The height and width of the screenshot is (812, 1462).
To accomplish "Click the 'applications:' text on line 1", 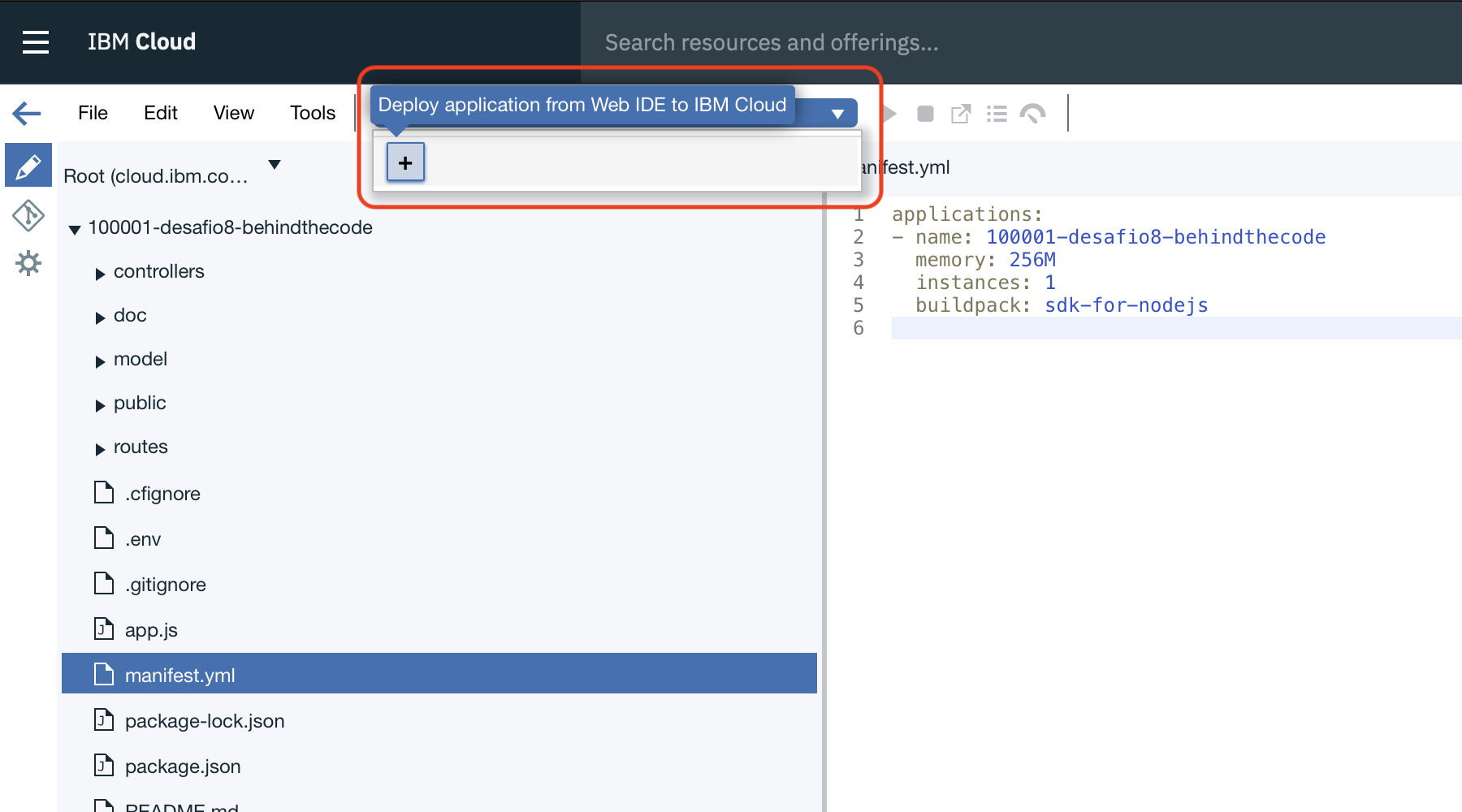I will pos(967,214).
